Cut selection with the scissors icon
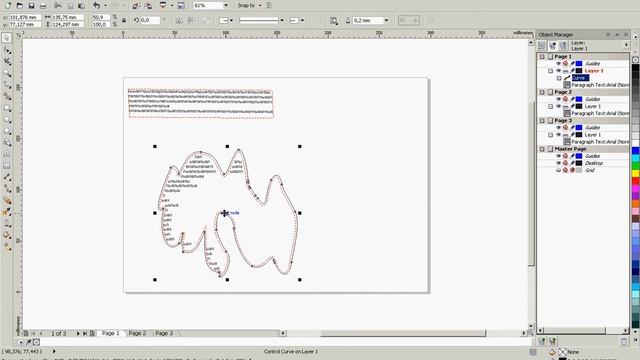Viewport: 640px width, 360px height. [x=58, y=5]
